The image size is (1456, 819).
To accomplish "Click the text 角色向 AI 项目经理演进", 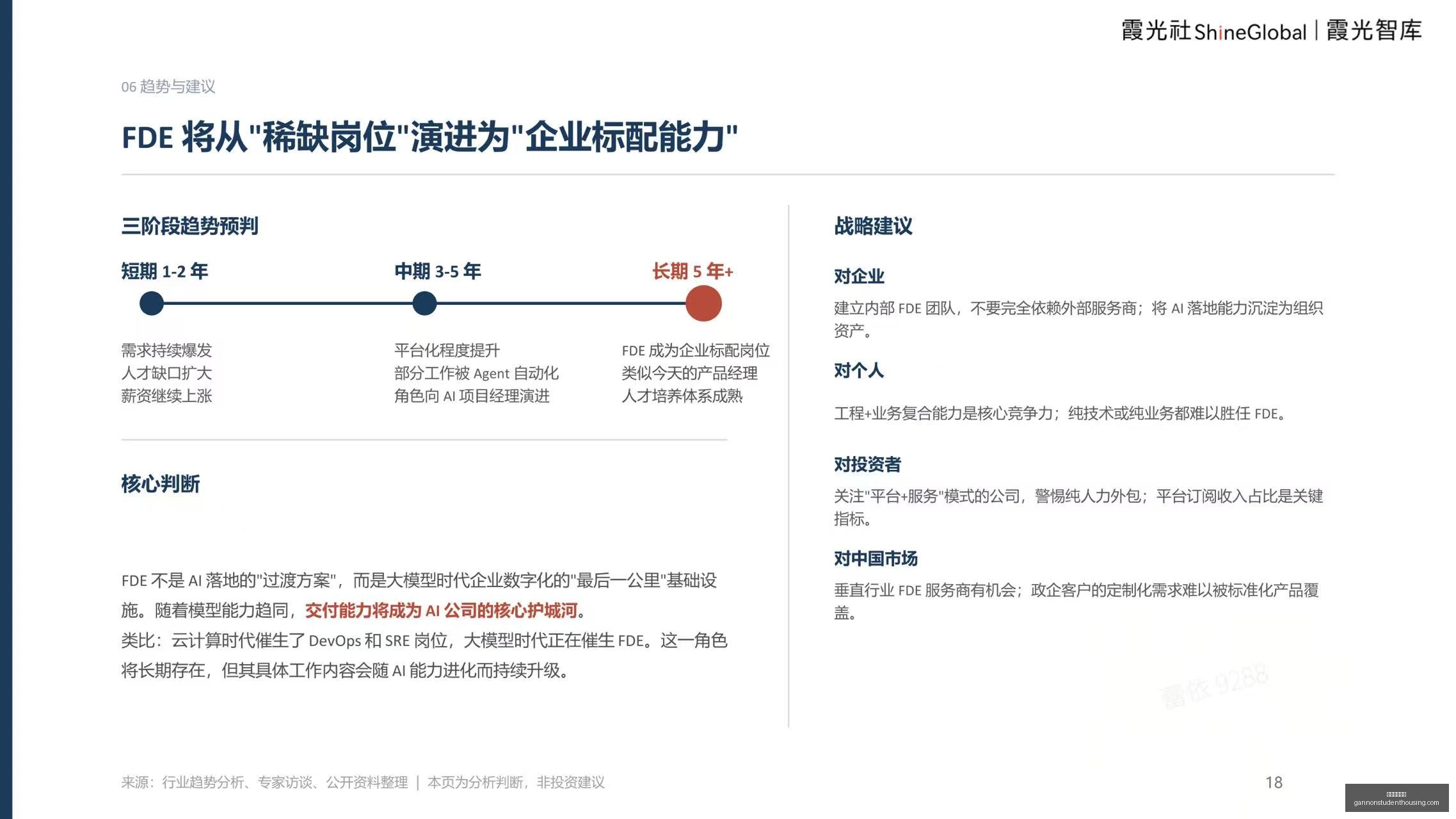I will [472, 396].
